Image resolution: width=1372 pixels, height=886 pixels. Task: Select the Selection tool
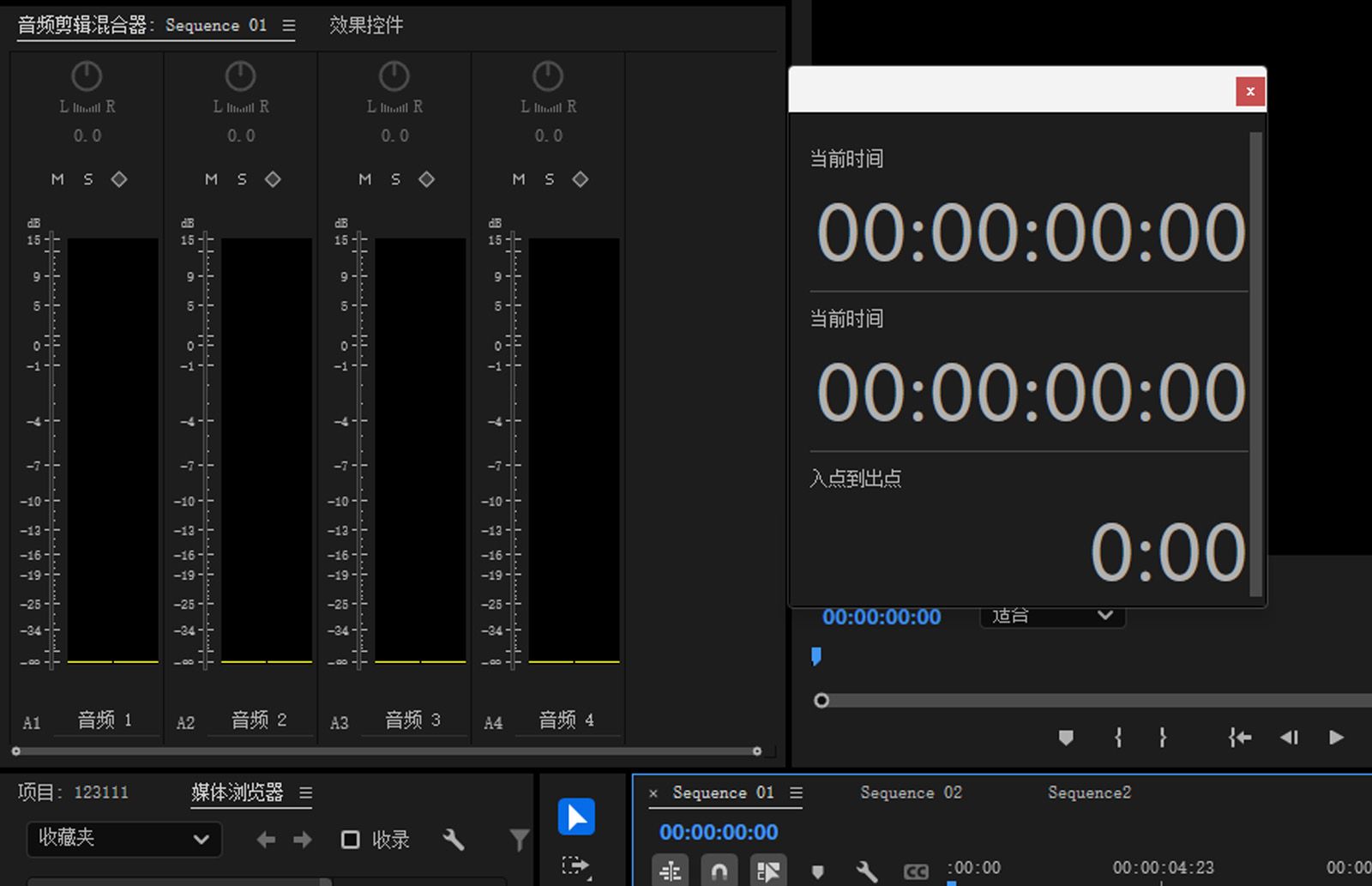[576, 817]
